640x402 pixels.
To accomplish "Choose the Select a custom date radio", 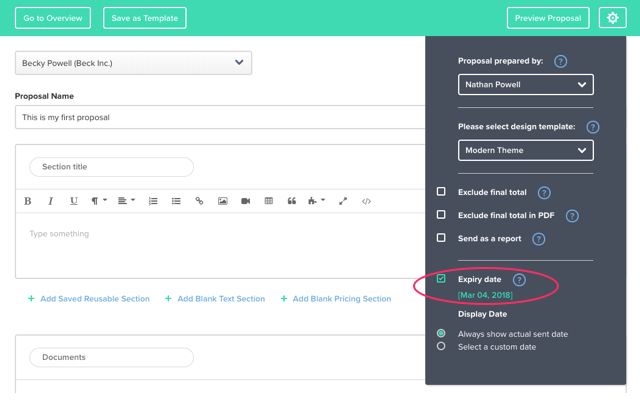I will 441,346.
